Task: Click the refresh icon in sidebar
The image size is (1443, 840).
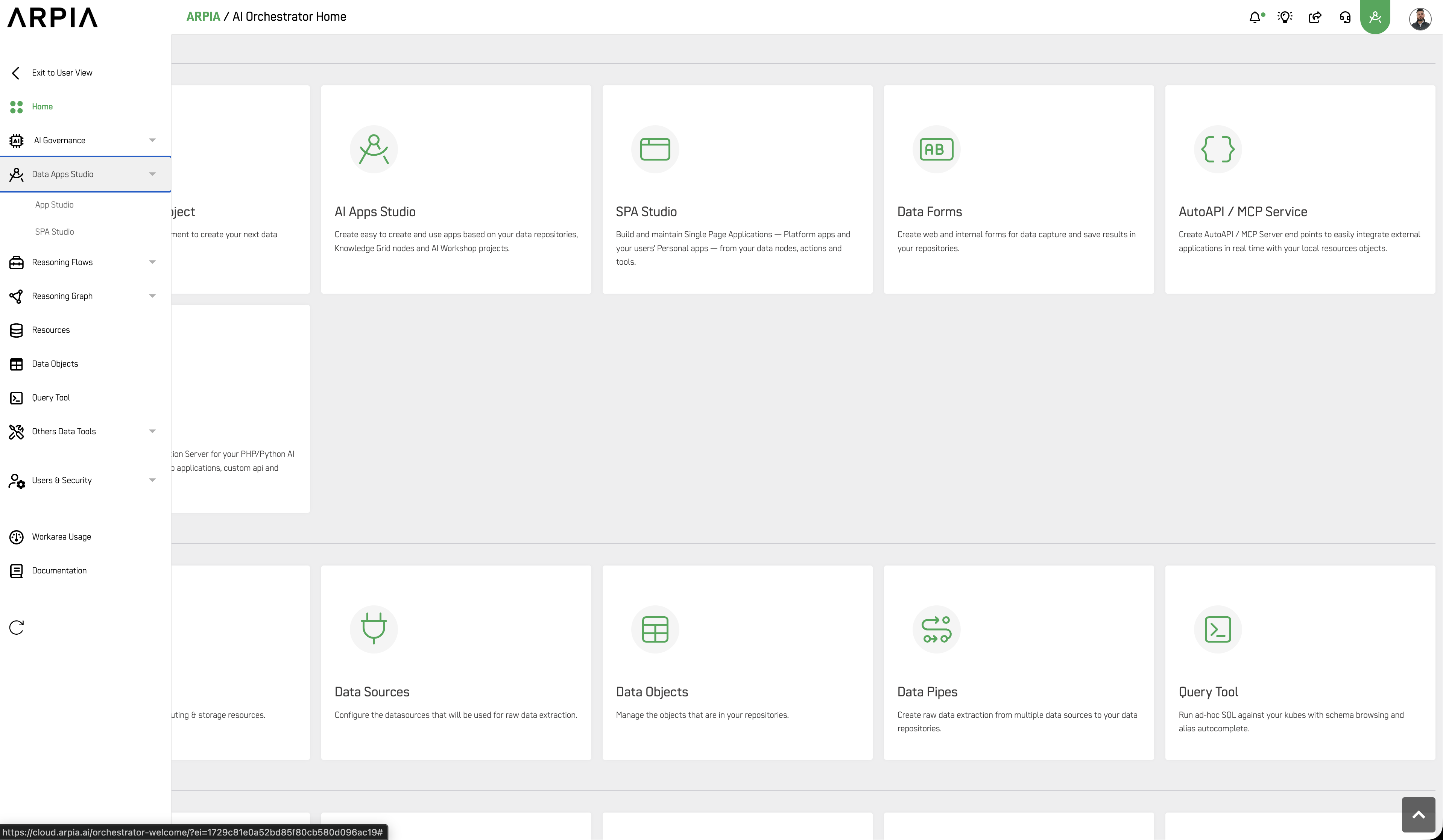Action: (x=17, y=627)
